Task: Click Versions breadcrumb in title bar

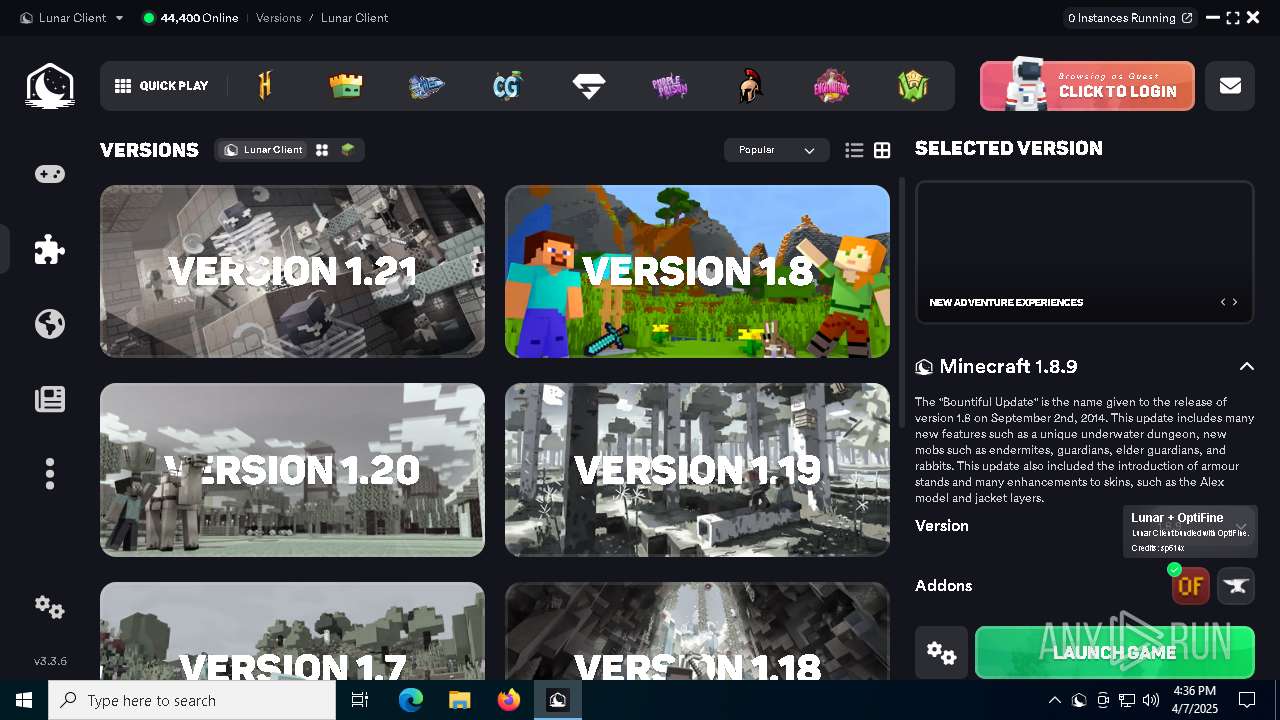Action: tap(278, 18)
